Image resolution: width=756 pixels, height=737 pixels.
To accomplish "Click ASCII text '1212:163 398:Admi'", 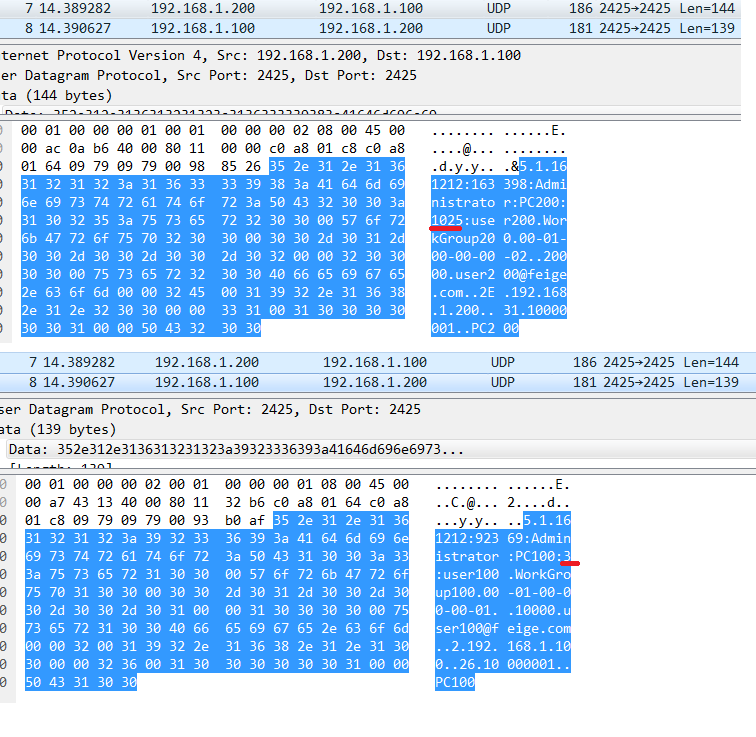I will (x=499, y=184).
